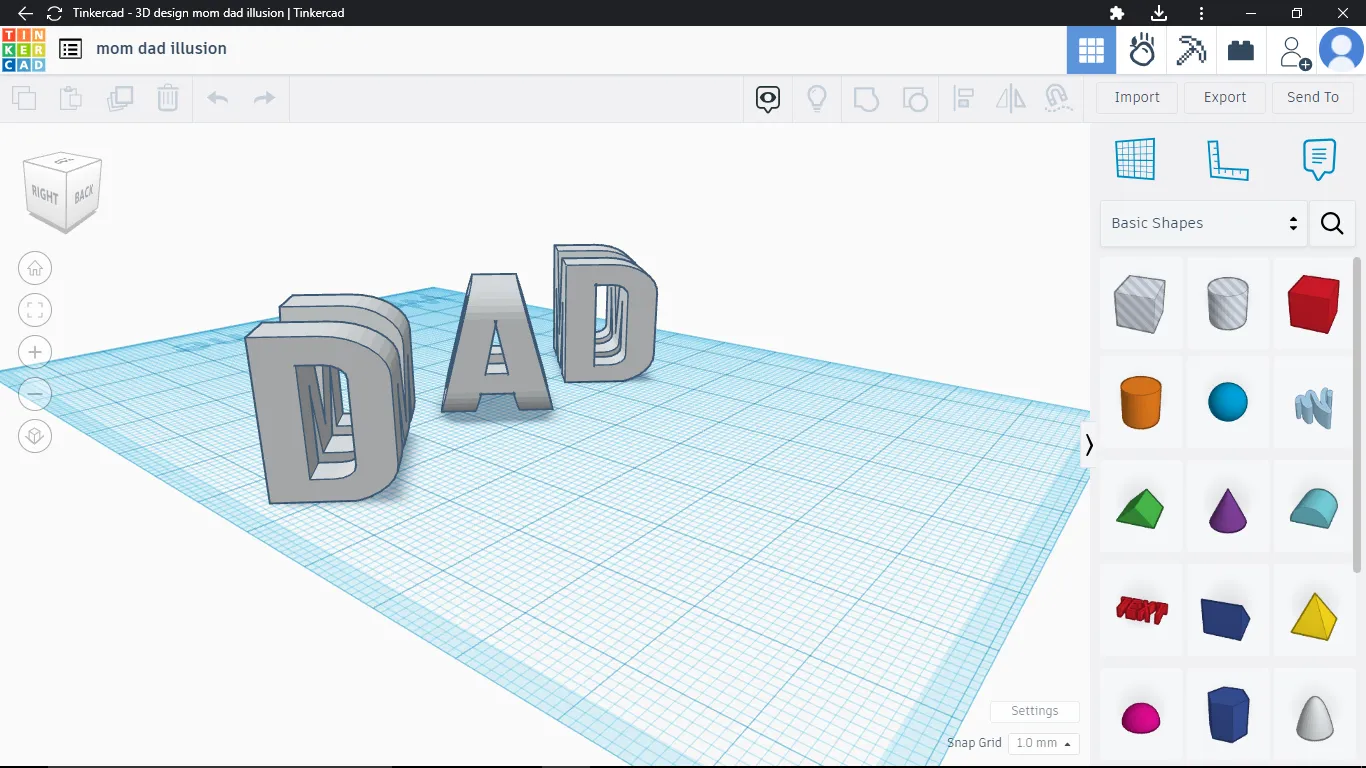Open the Snap Grid 1.0 mm dropdown
The height and width of the screenshot is (768, 1366).
tap(1044, 743)
